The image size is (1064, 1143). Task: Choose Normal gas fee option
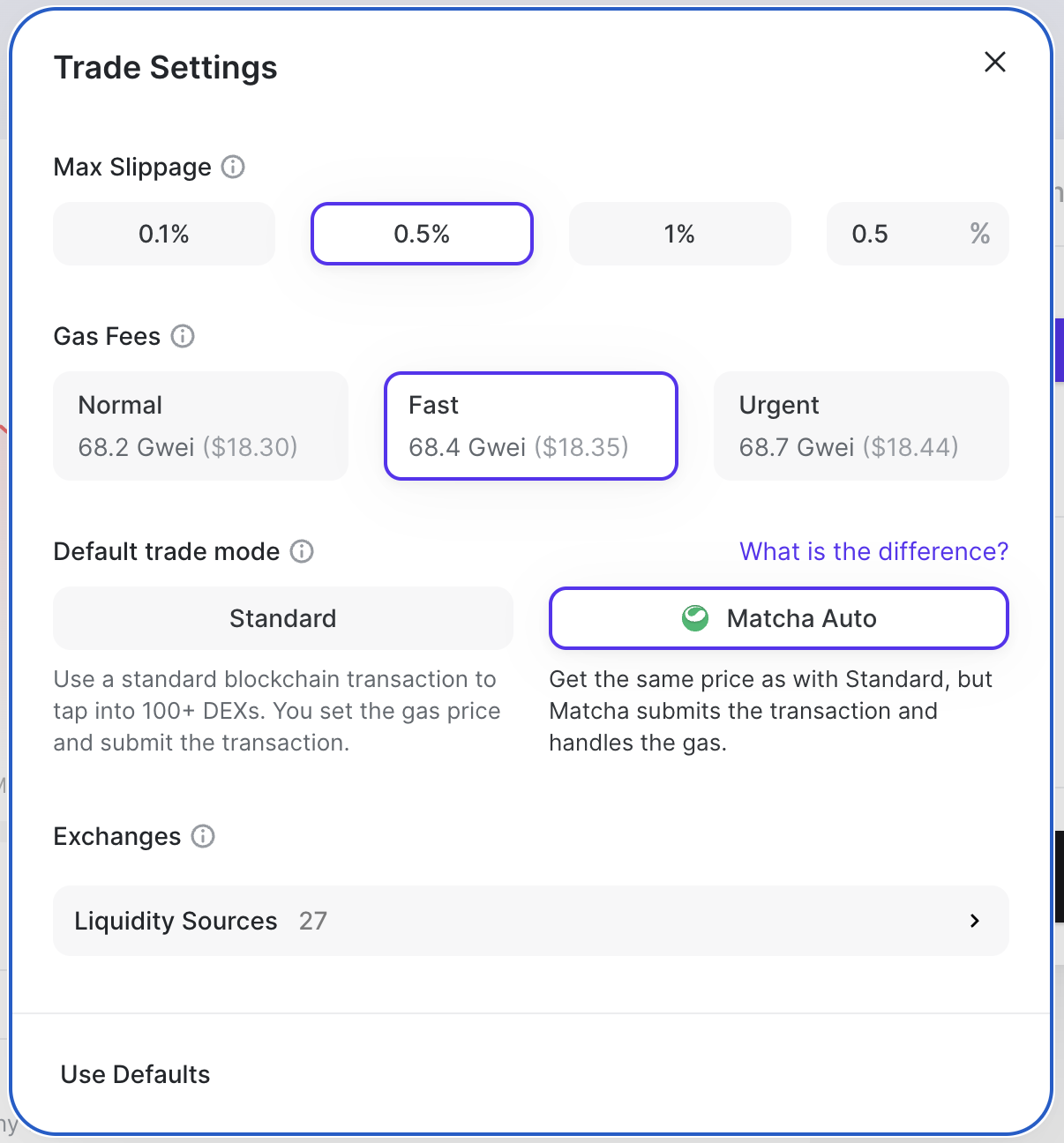coord(201,426)
